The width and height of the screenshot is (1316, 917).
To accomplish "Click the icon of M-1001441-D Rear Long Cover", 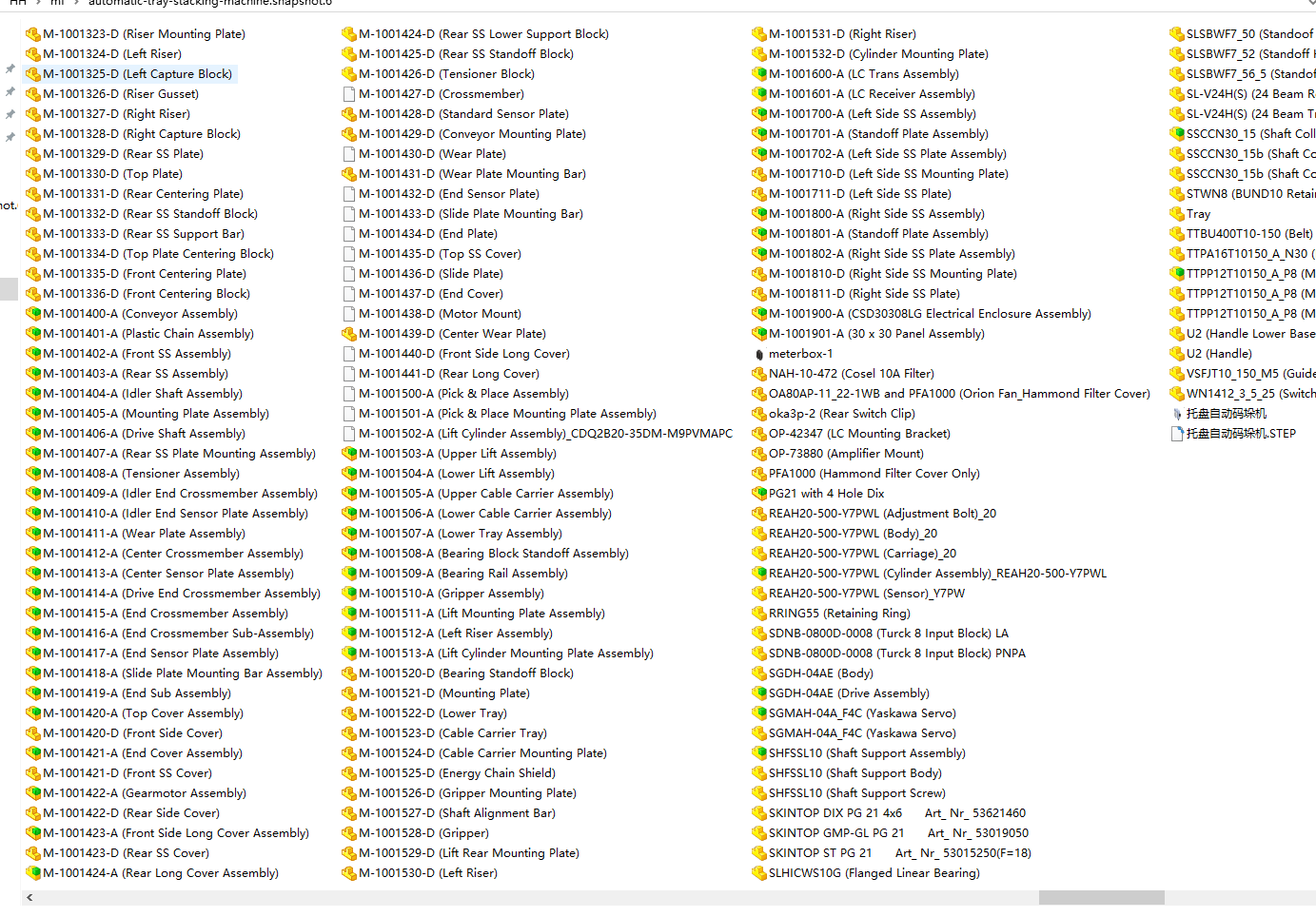I will pyautogui.click(x=349, y=374).
